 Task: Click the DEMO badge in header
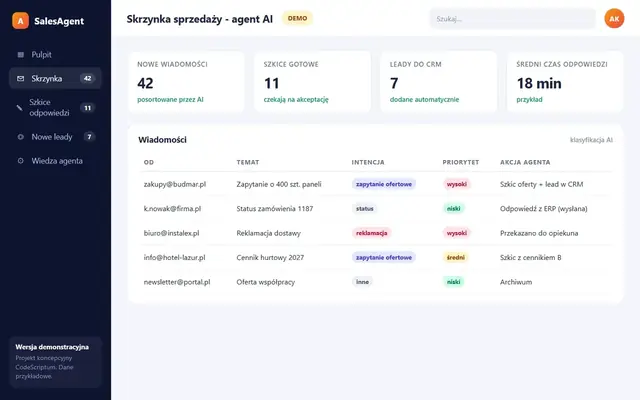[x=297, y=18]
